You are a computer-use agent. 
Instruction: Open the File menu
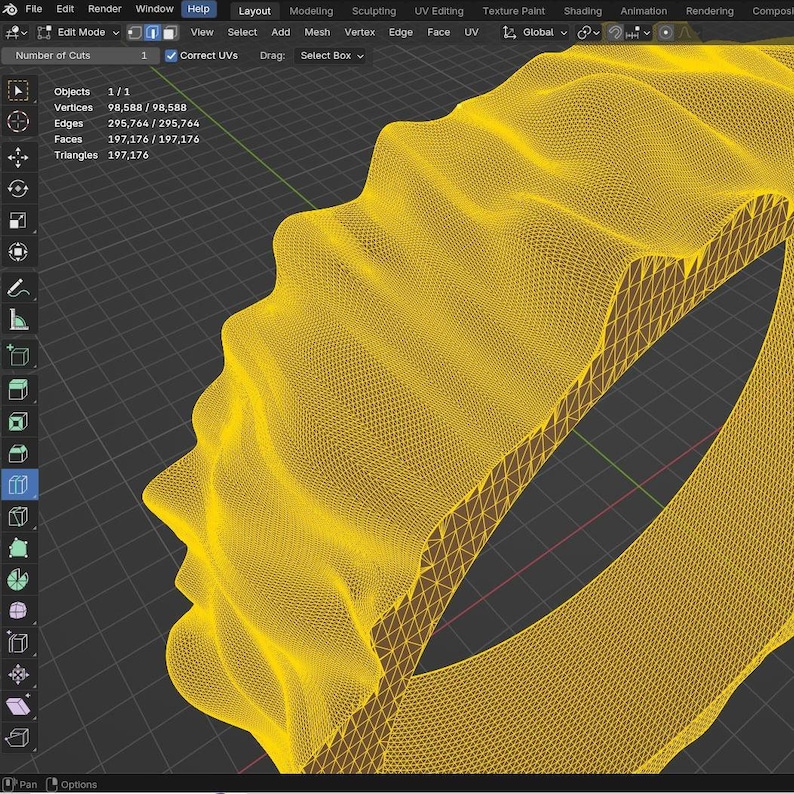point(33,9)
